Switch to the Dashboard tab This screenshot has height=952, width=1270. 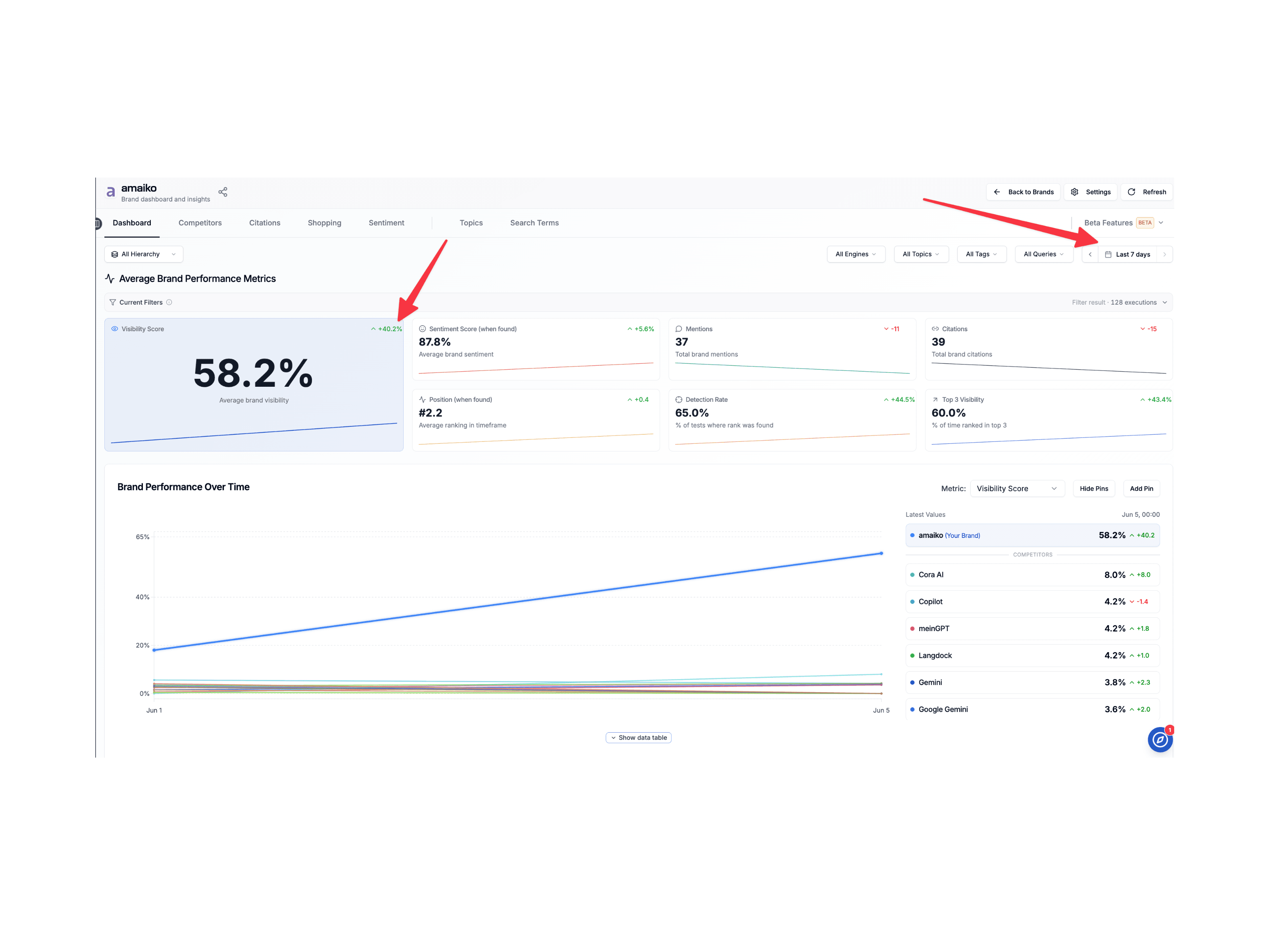click(x=131, y=223)
